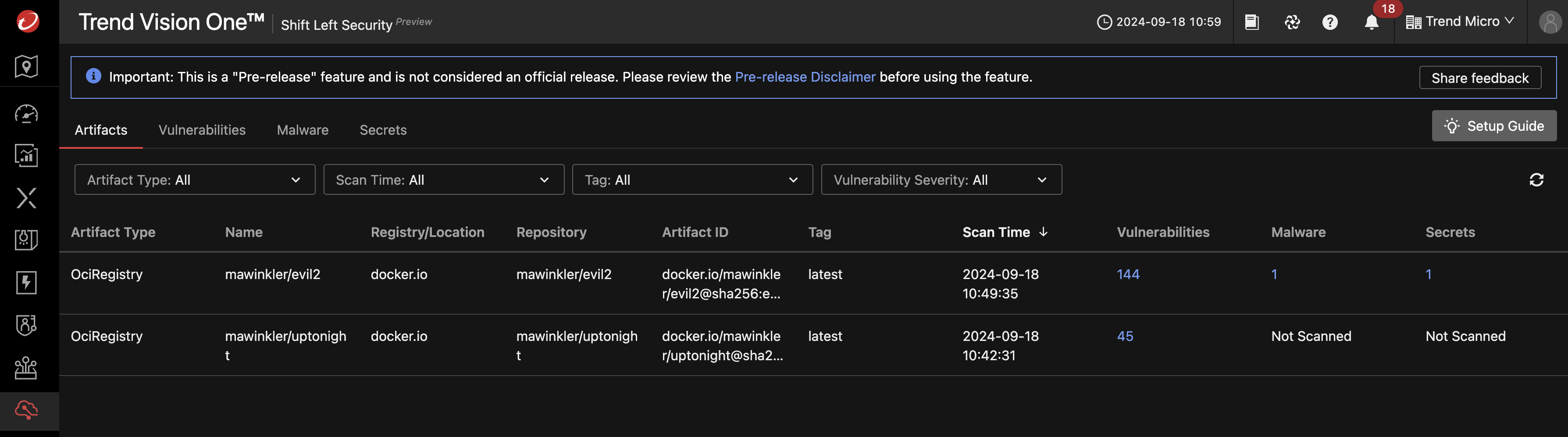This screenshot has width=1568, height=437.
Task: Click the 2024-09-18 10:59 timestamp
Action: point(1168,22)
